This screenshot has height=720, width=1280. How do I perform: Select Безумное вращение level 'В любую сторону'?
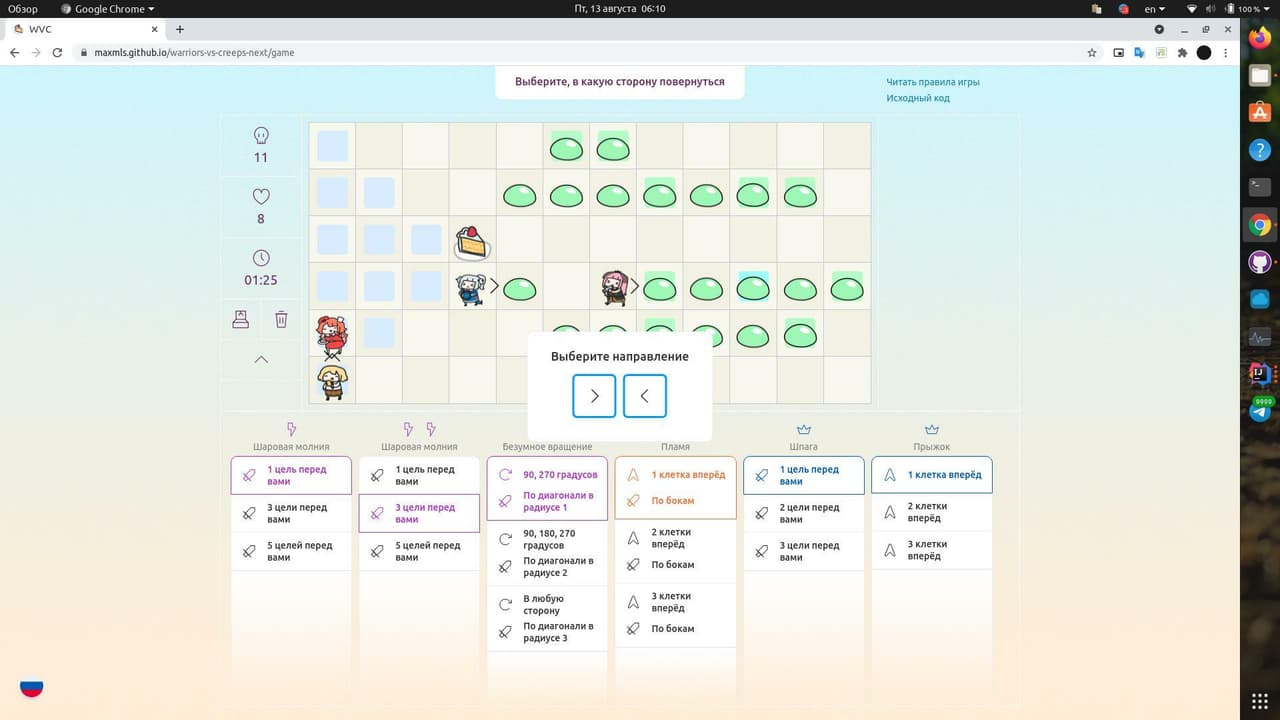(x=547, y=618)
